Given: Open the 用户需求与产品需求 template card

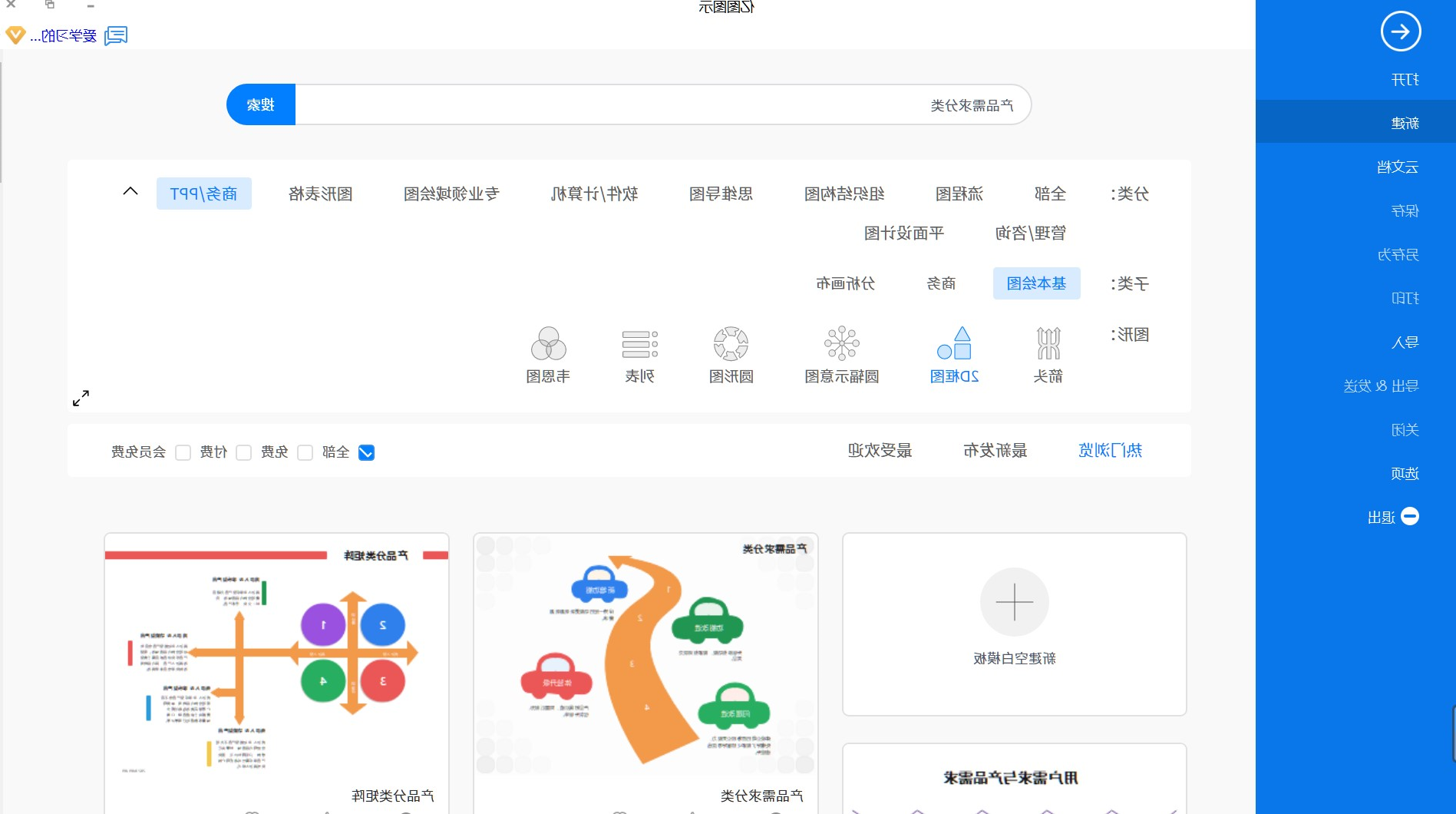Looking at the screenshot, I should click(1014, 778).
